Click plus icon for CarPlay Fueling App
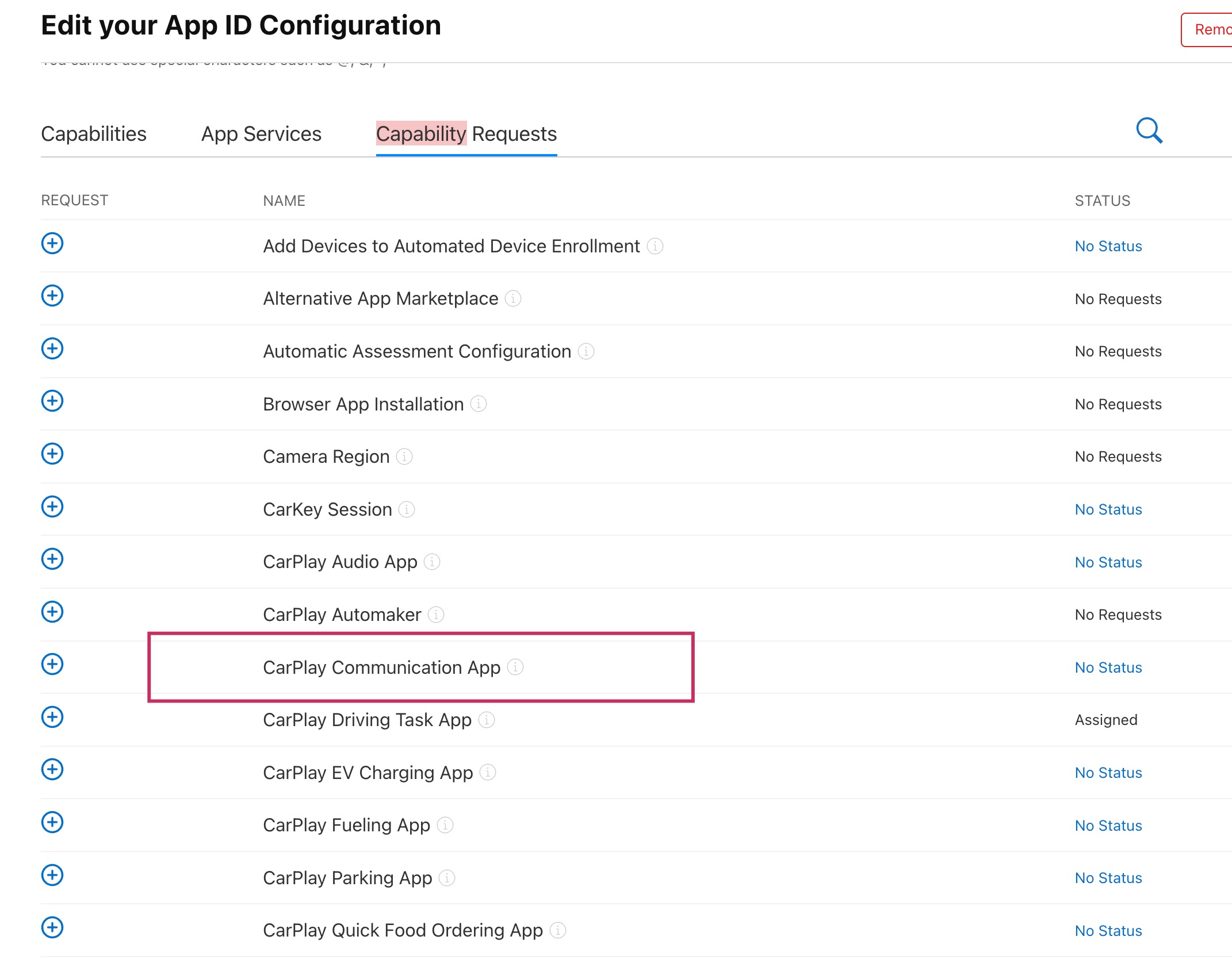This screenshot has height=967, width=1232. click(x=52, y=822)
